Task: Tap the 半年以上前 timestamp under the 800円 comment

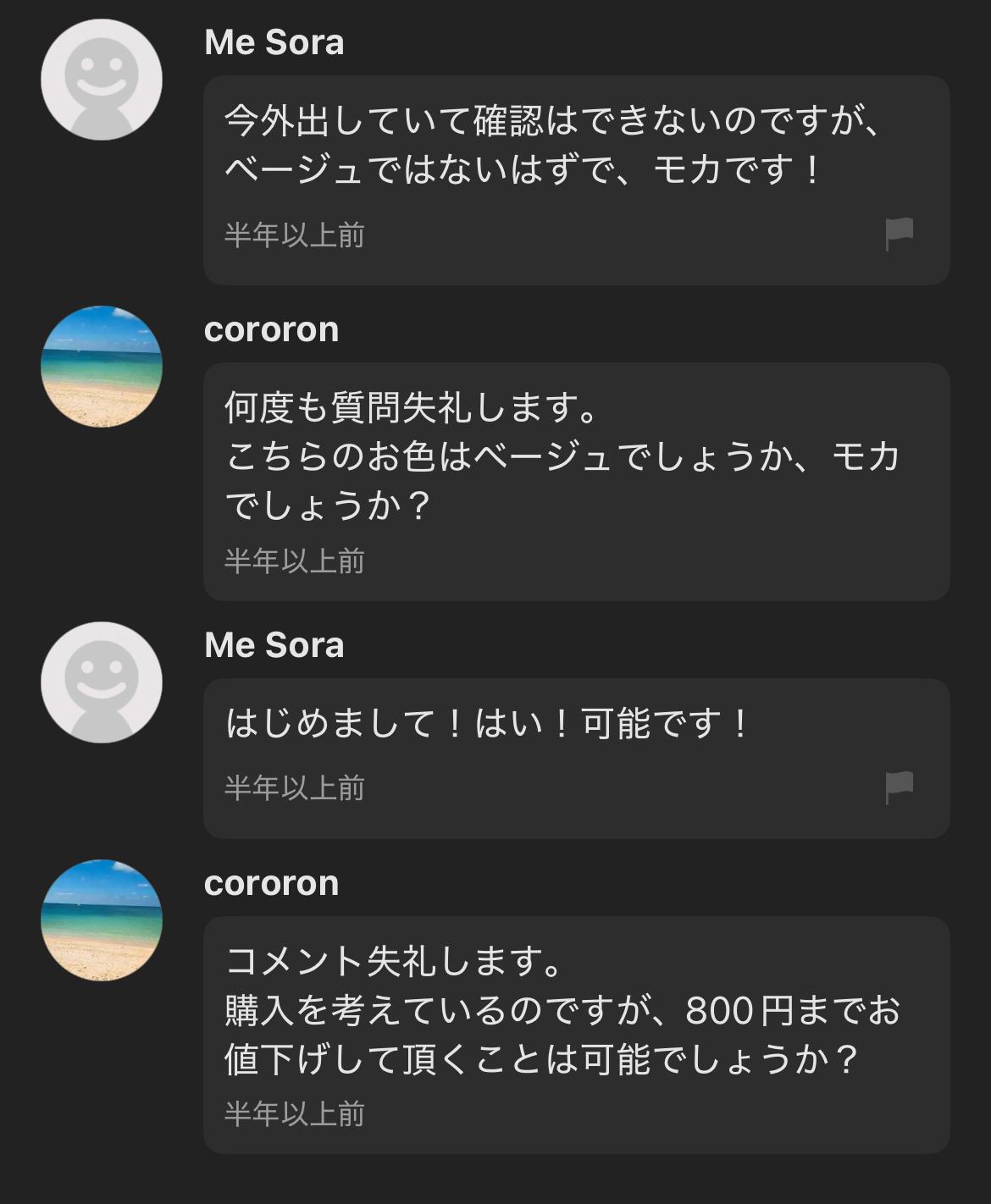Action: coord(294,1113)
